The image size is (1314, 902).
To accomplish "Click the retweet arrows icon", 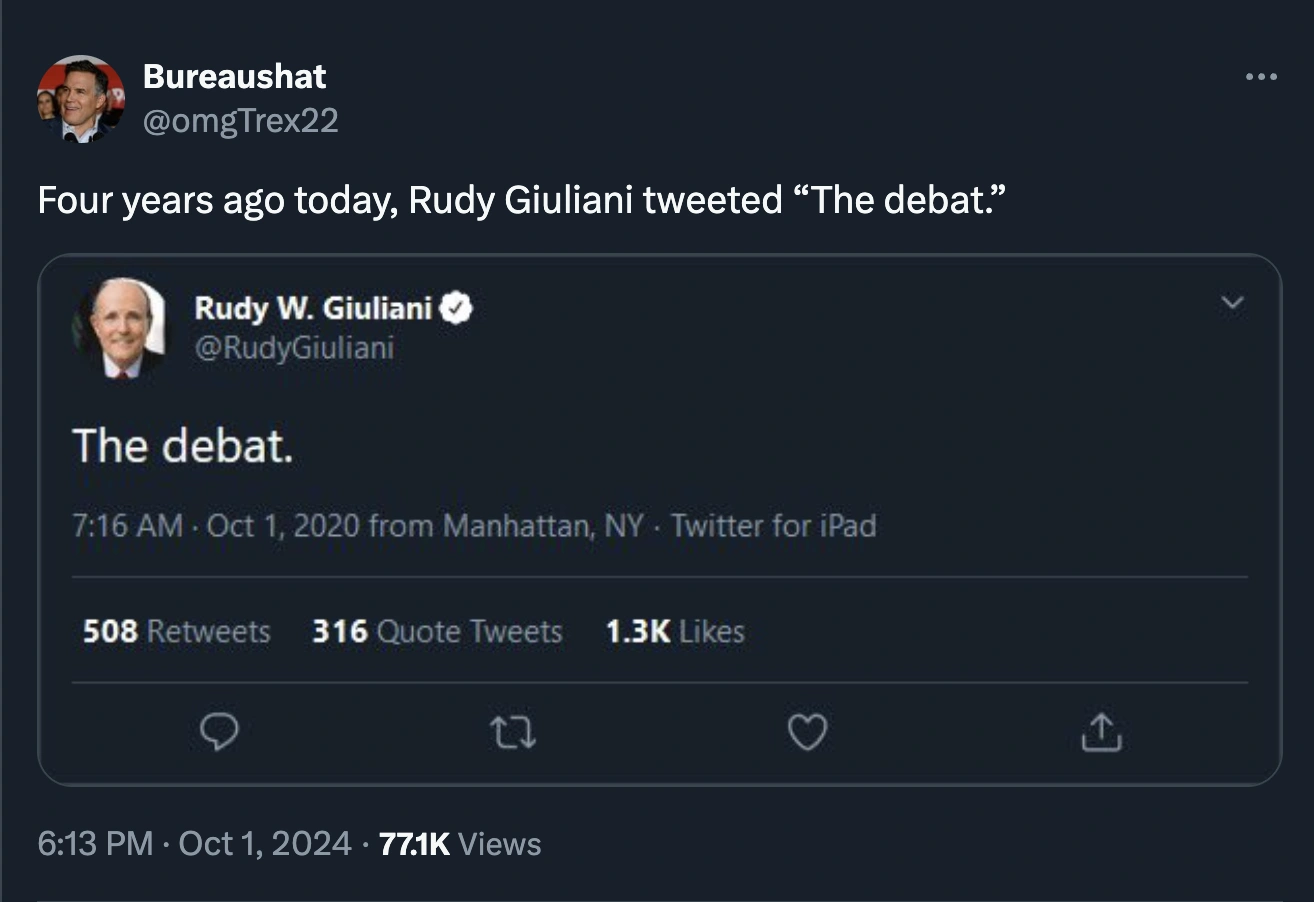I will tap(514, 735).
